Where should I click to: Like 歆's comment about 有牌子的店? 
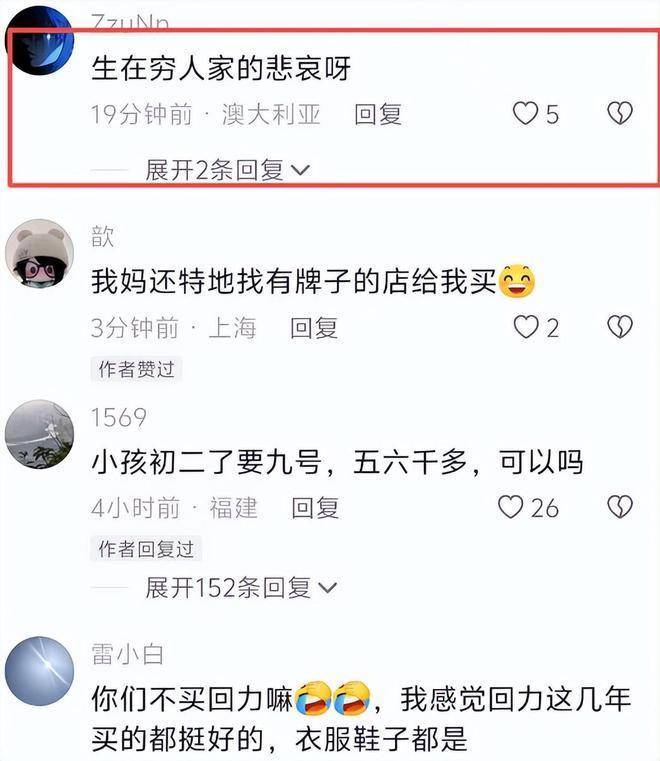[526, 327]
